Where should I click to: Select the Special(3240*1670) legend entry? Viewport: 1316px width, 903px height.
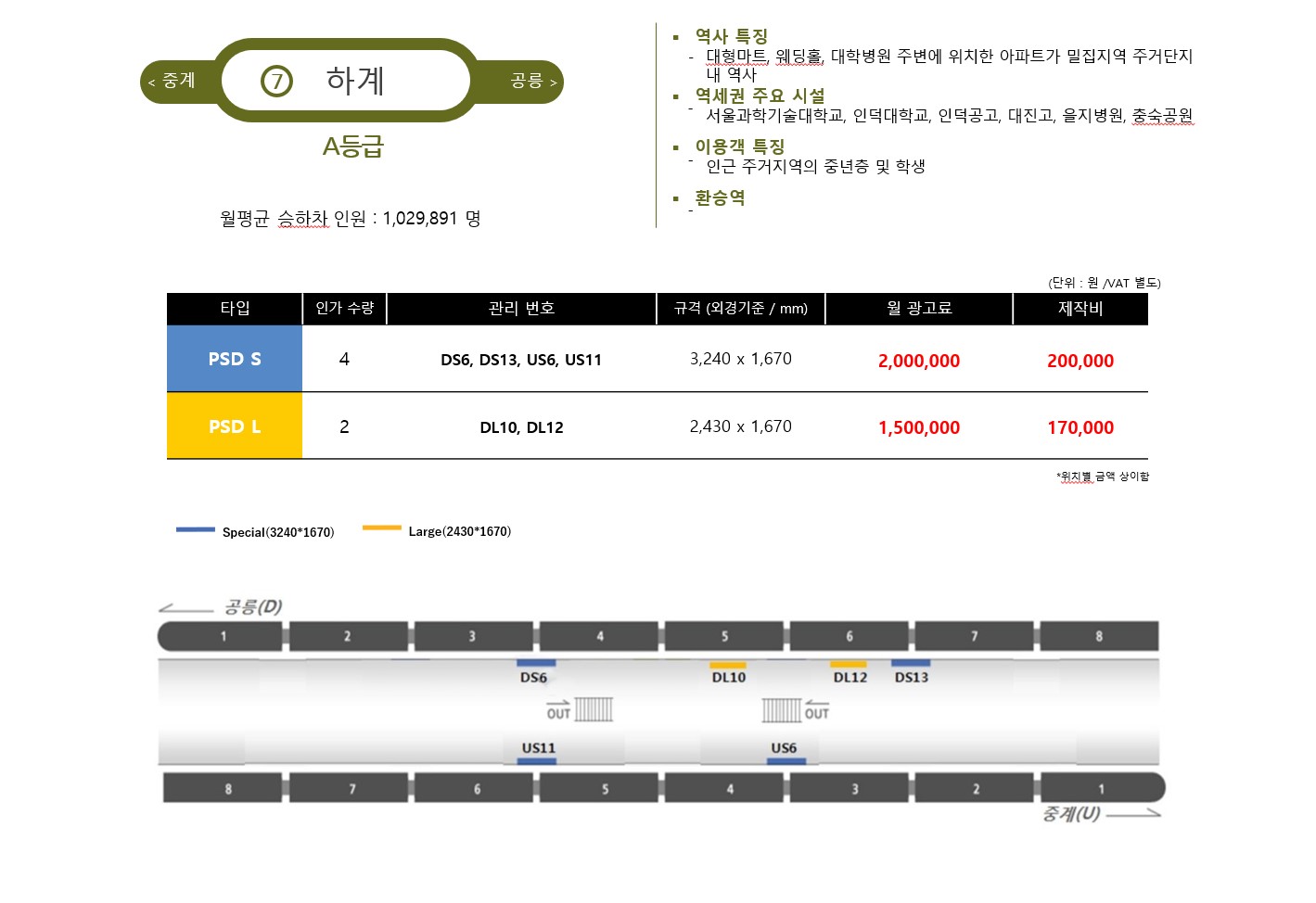278,532
